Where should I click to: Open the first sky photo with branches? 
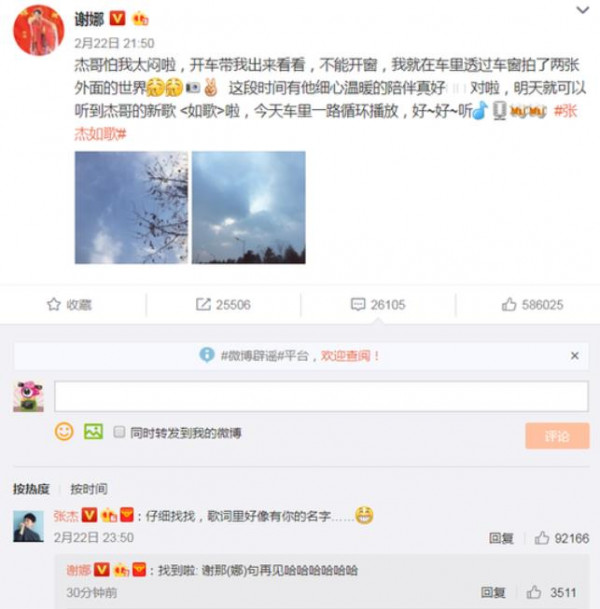pos(131,207)
